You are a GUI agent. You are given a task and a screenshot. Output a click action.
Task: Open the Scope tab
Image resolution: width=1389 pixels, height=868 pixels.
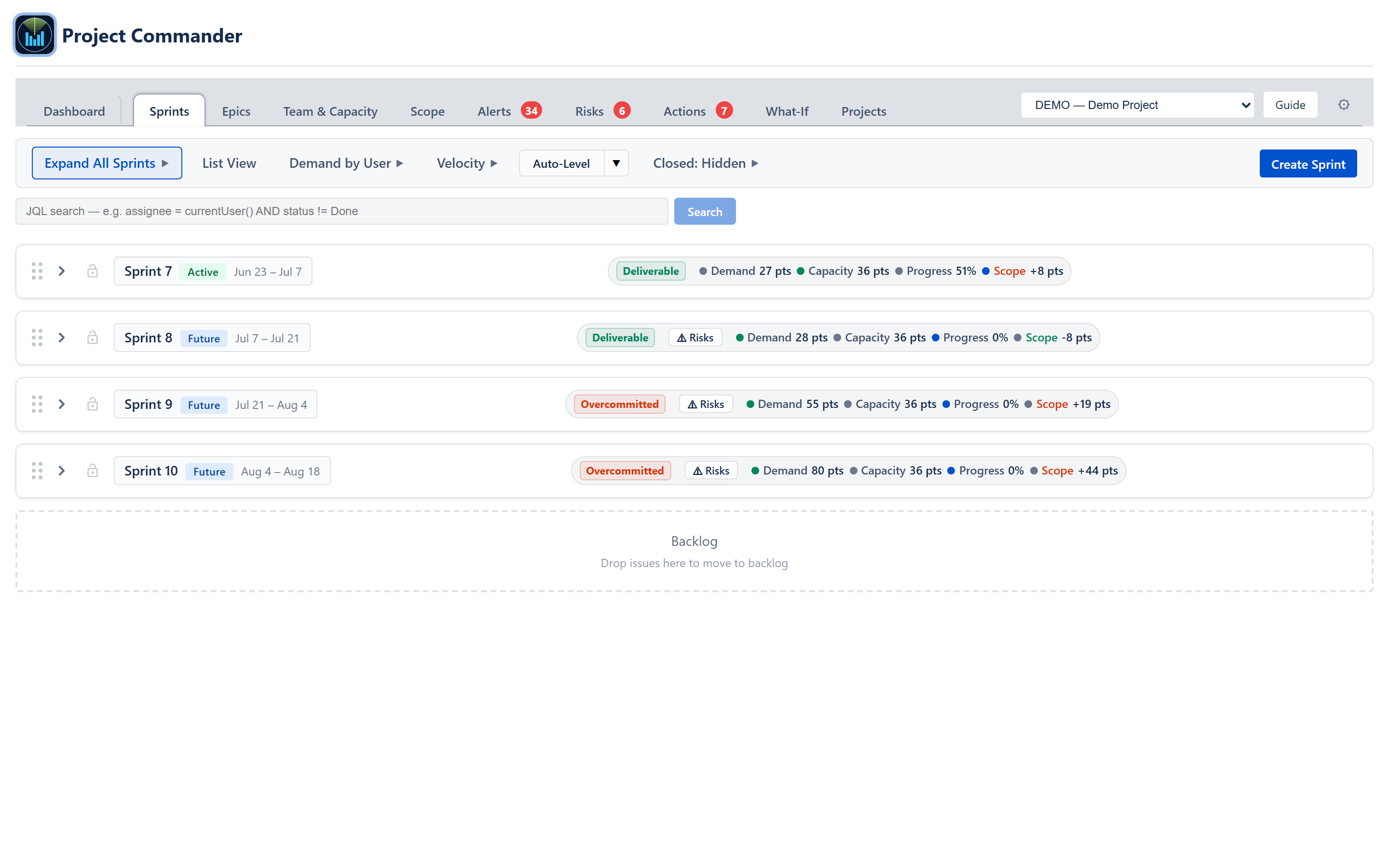tap(427, 111)
